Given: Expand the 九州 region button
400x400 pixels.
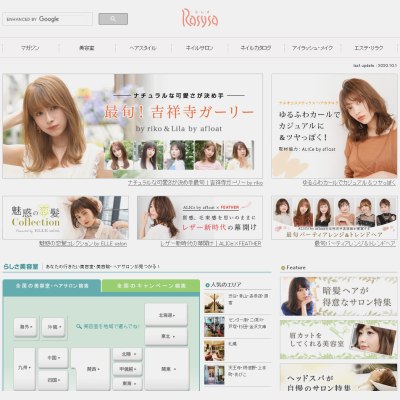Looking at the screenshot, I should click(x=24, y=368).
